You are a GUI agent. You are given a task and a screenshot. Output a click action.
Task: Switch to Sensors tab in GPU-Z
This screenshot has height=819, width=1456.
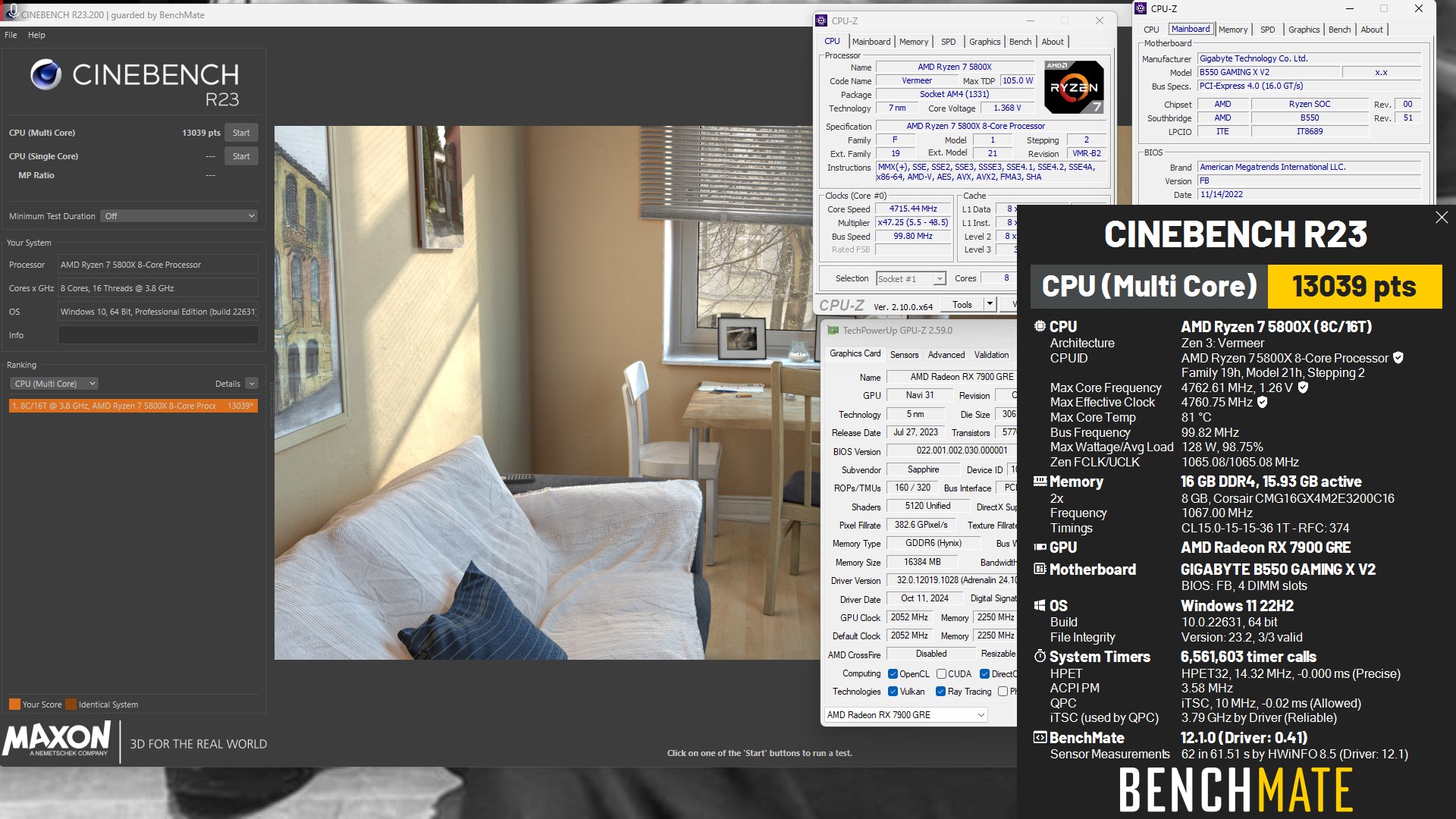point(904,355)
